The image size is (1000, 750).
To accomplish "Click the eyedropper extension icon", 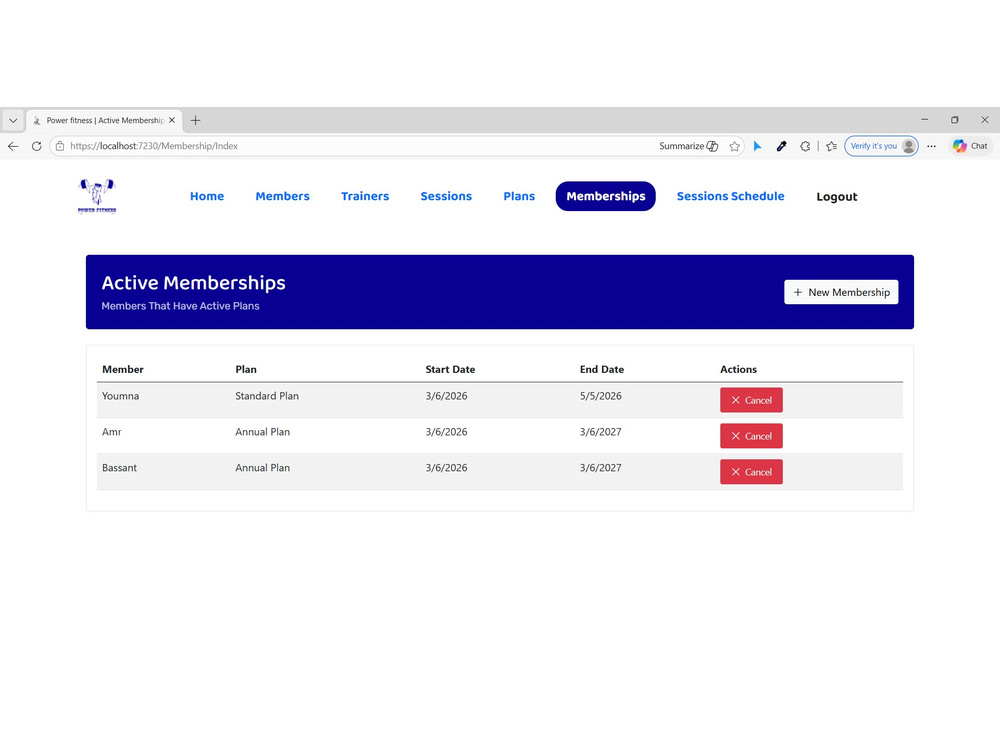I will point(781,146).
